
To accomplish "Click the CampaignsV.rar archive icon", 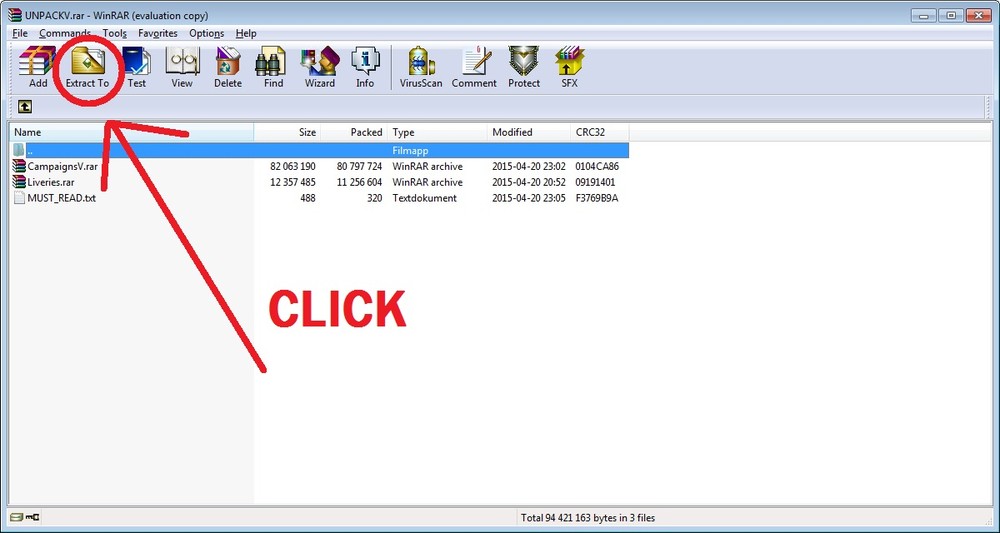I will [x=19, y=166].
